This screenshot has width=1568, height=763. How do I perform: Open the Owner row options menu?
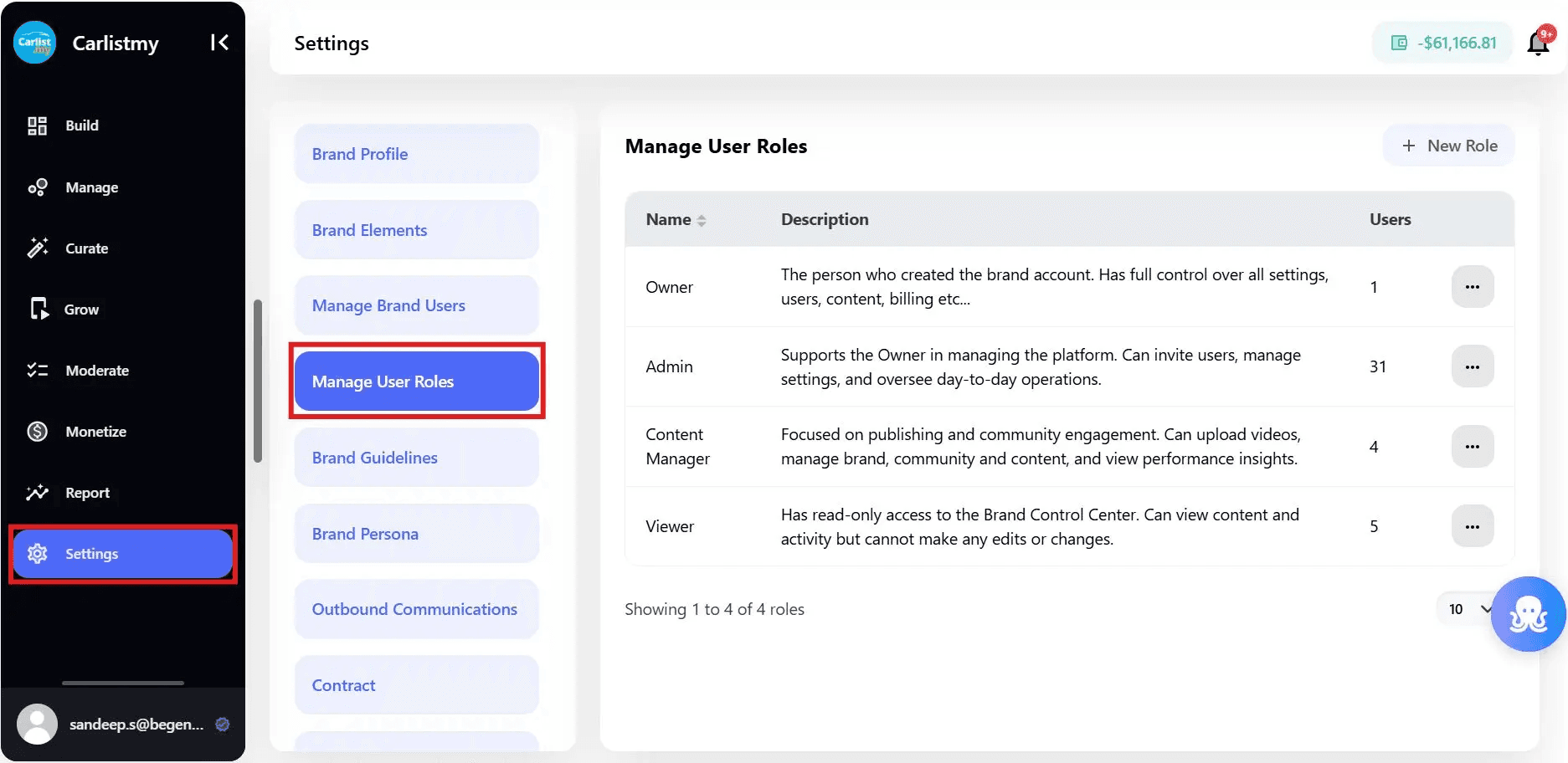[1473, 287]
